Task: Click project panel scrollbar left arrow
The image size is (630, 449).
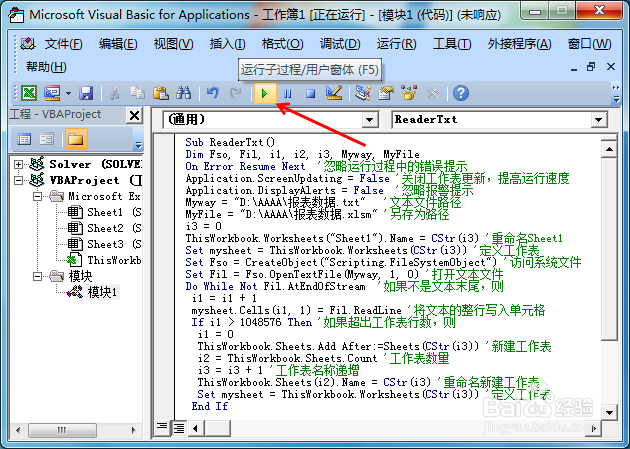Action: [18, 430]
